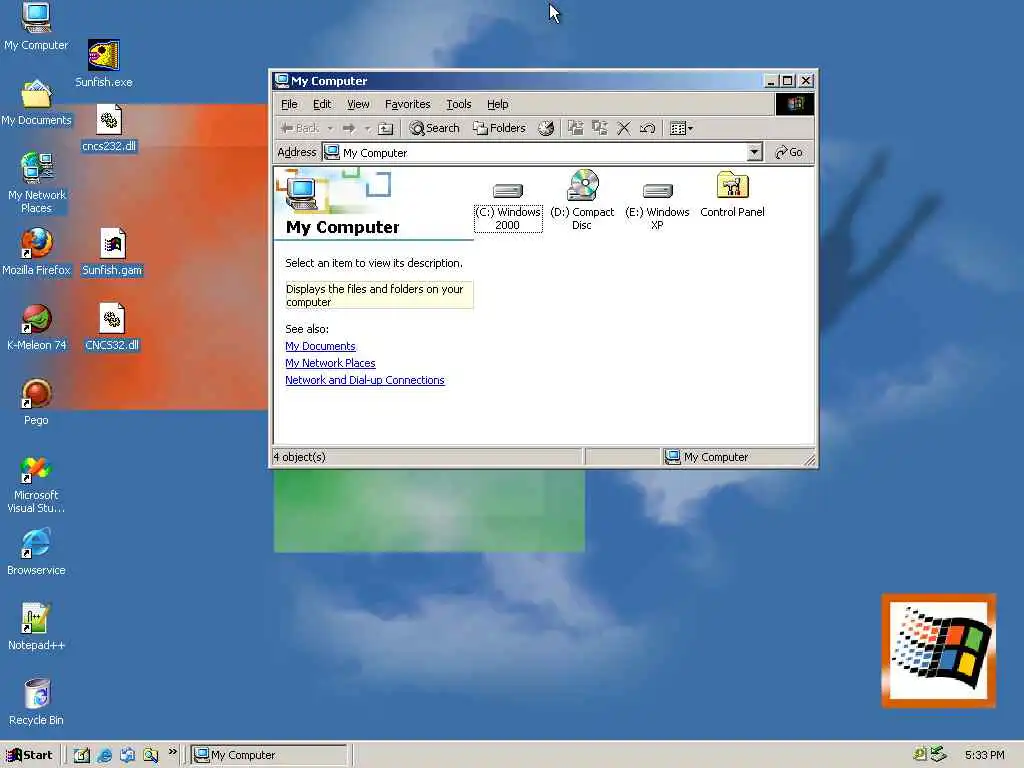The width and height of the screenshot is (1024, 768).
Task: Select the Recycle Bin icon
Action: pyautogui.click(x=36, y=702)
